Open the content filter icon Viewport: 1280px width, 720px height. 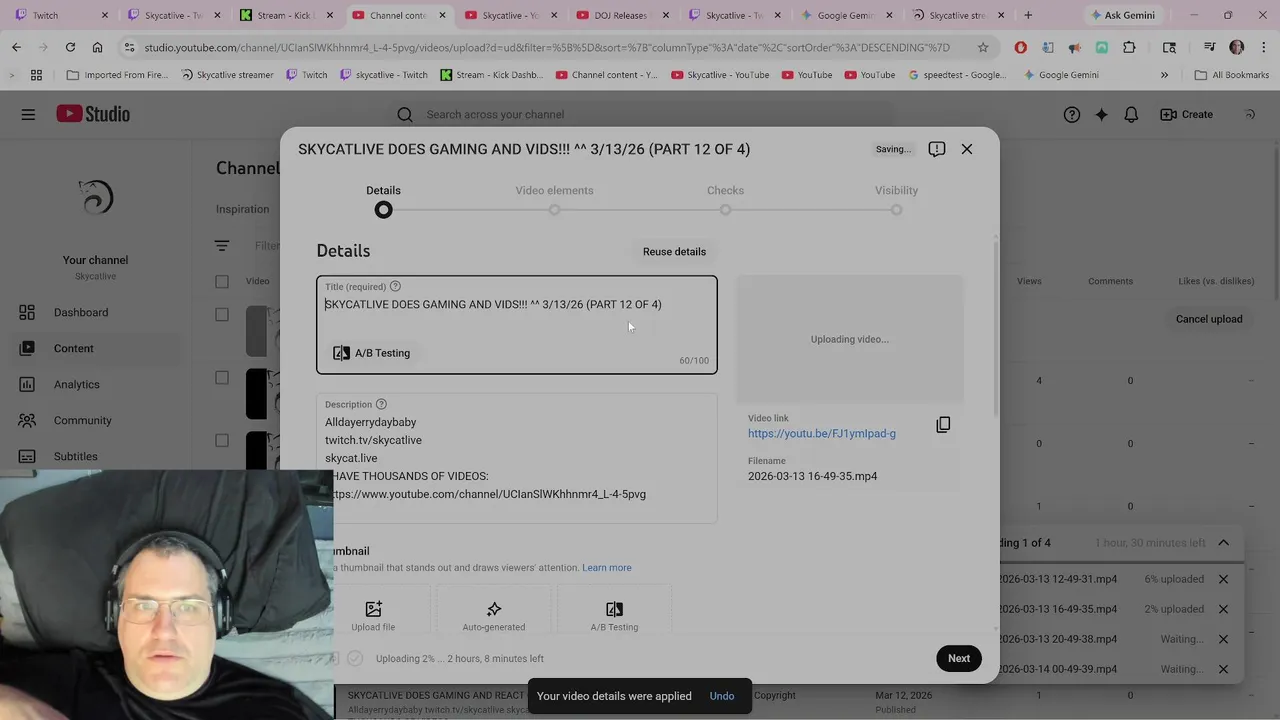[222, 246]
